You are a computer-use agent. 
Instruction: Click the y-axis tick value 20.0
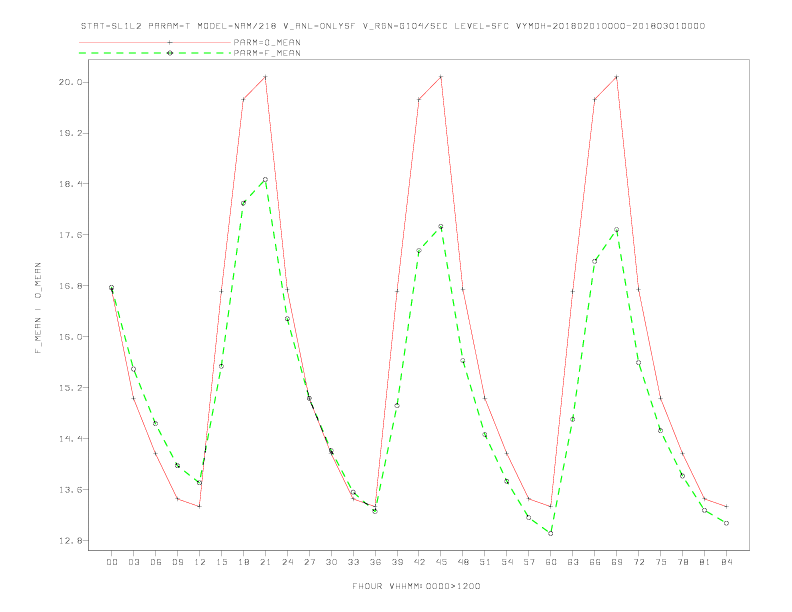(71, 82)
